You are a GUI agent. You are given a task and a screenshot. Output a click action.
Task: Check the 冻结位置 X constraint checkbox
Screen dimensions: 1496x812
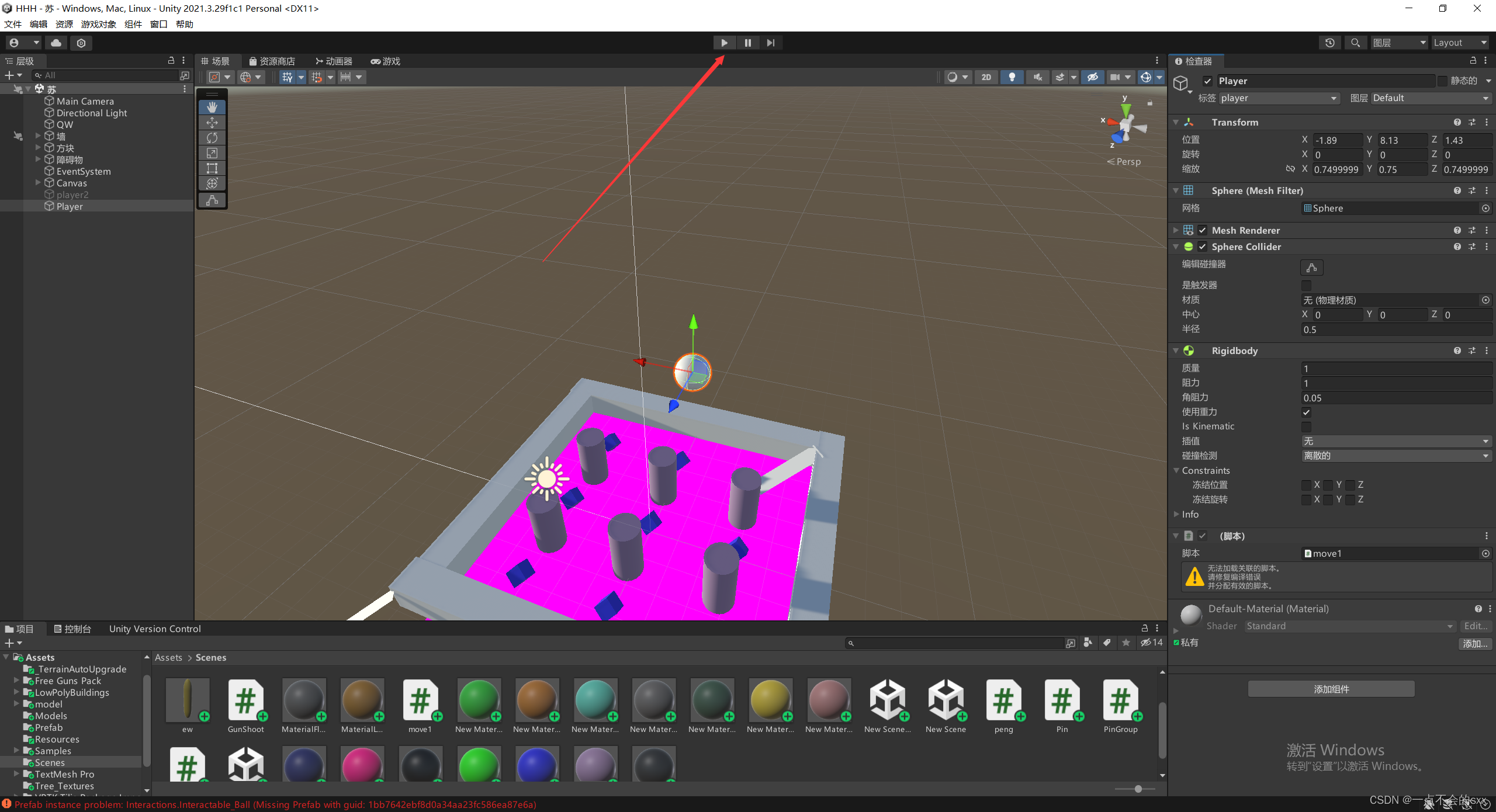[x=1307, y=484]
